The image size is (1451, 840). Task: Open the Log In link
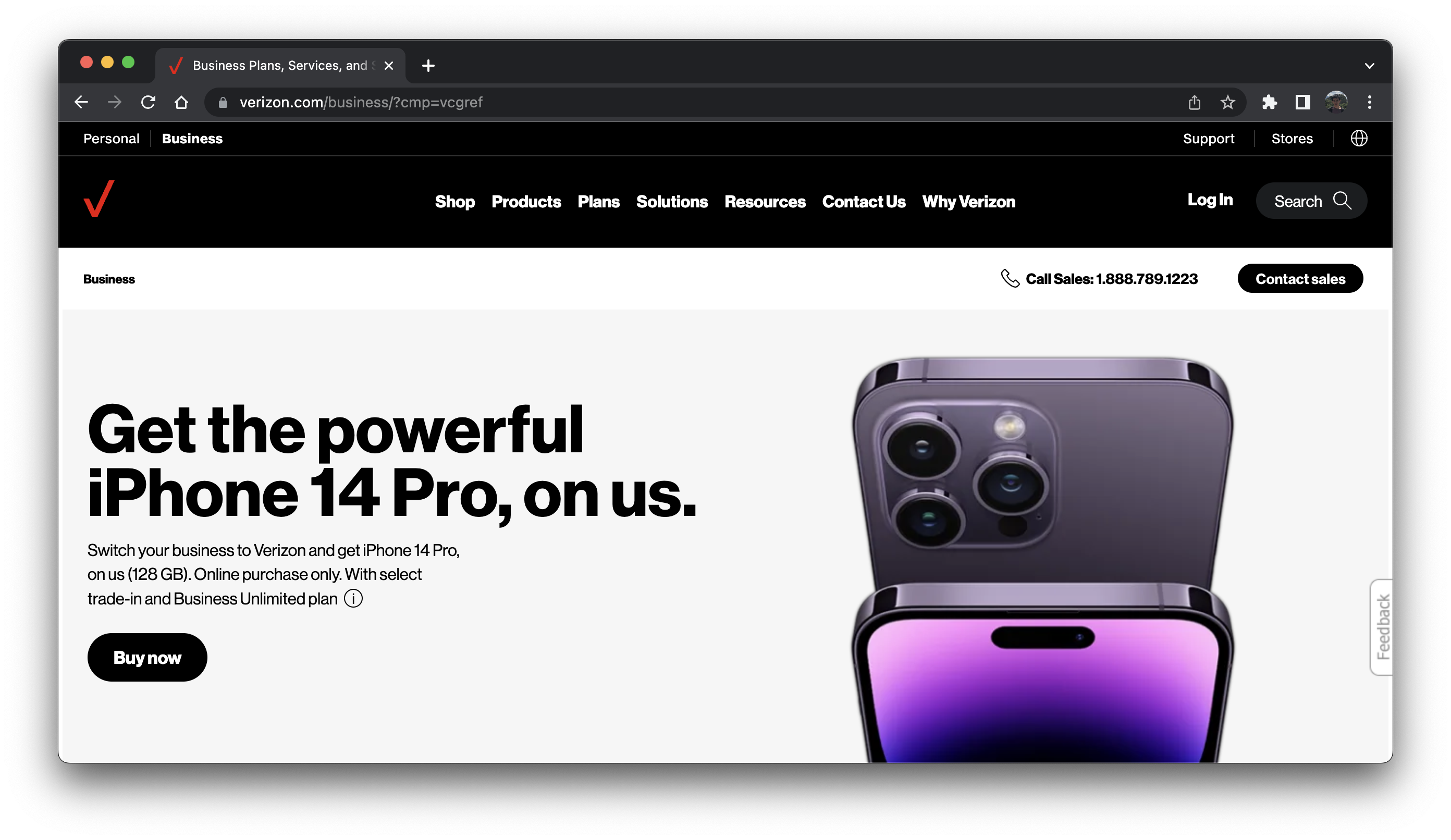[1210, 200]
